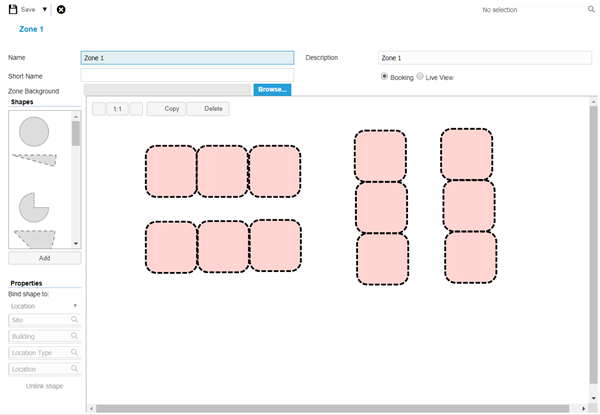Click the Site field search icon
The height and width of the screenshot is (415, 600).
[74, 321]
